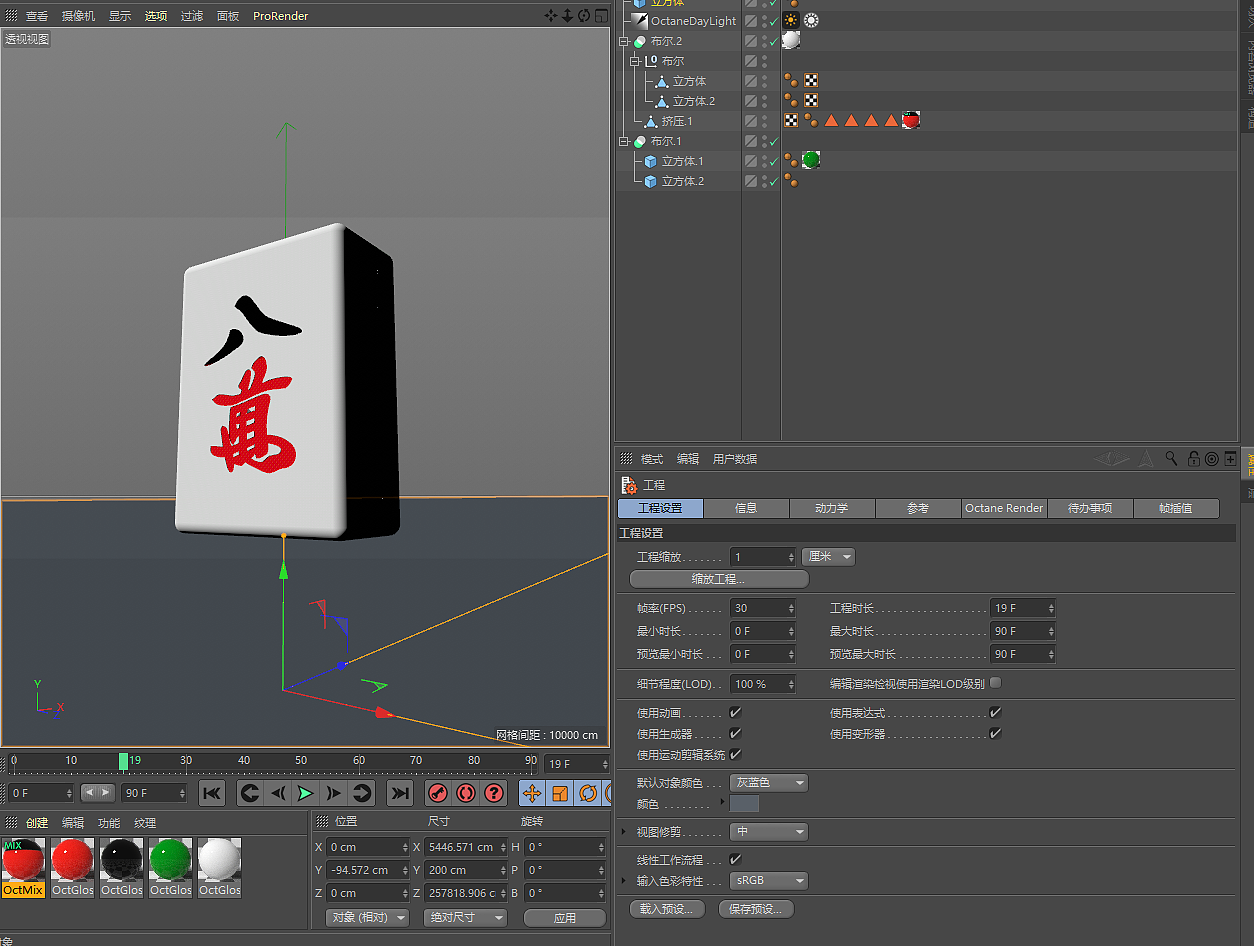Open 用户数据 menu in attributes panel
Screen dimensions: 1254x946
click(x=735, y=459)
